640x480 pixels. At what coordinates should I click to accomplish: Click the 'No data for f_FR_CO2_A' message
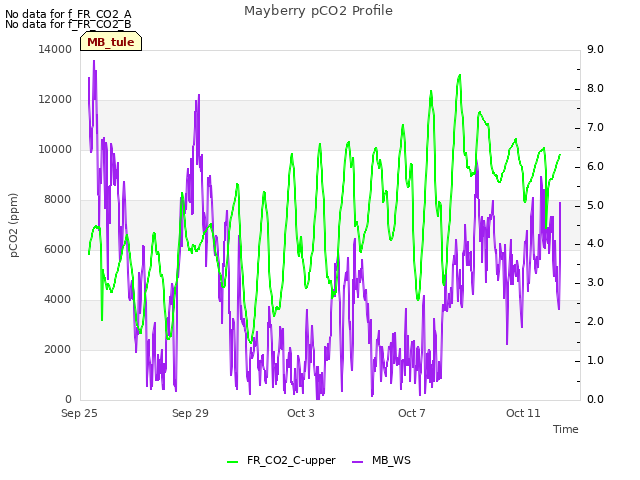tap(68, 14)
